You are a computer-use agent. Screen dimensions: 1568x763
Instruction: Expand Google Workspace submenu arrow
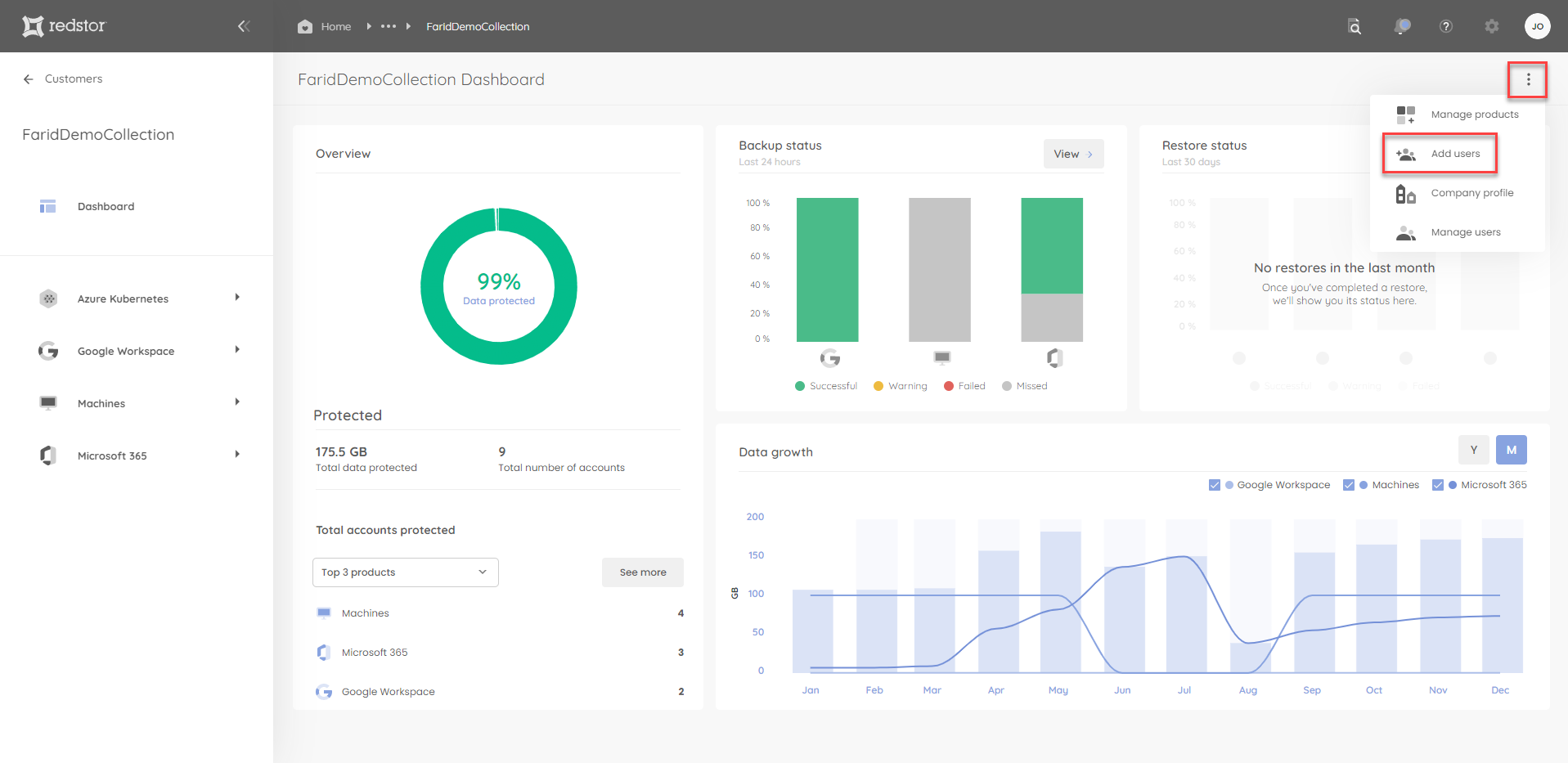click(237, 350)
